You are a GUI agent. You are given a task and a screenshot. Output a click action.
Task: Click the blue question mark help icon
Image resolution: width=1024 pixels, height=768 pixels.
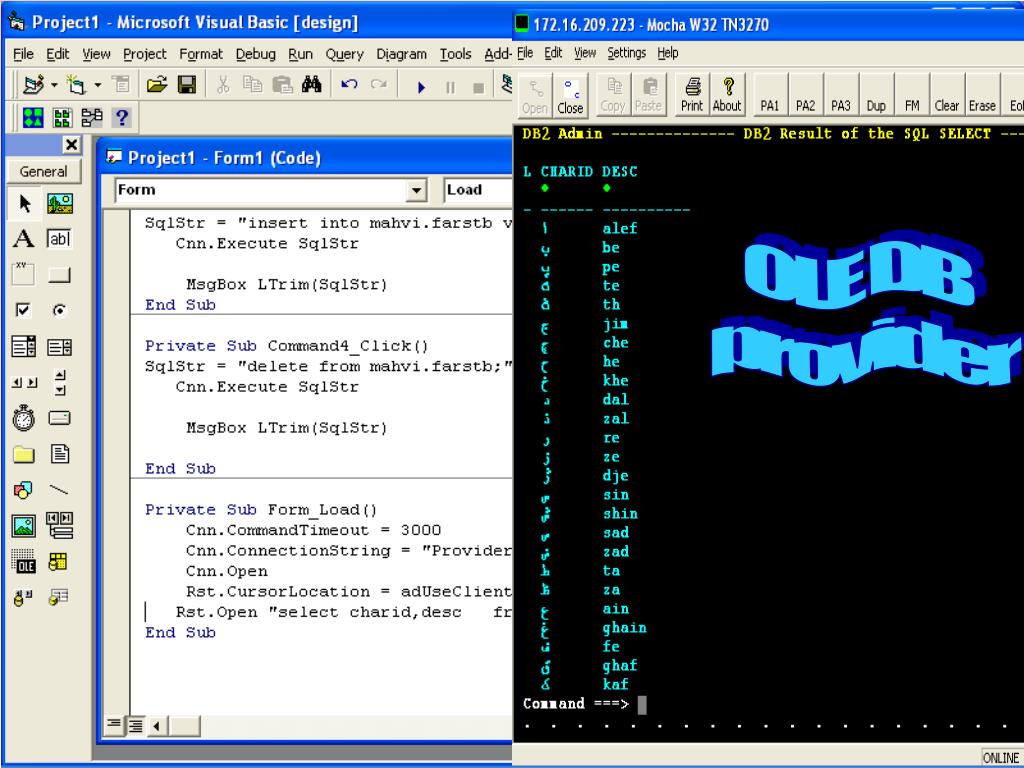[x=121, y=118]
